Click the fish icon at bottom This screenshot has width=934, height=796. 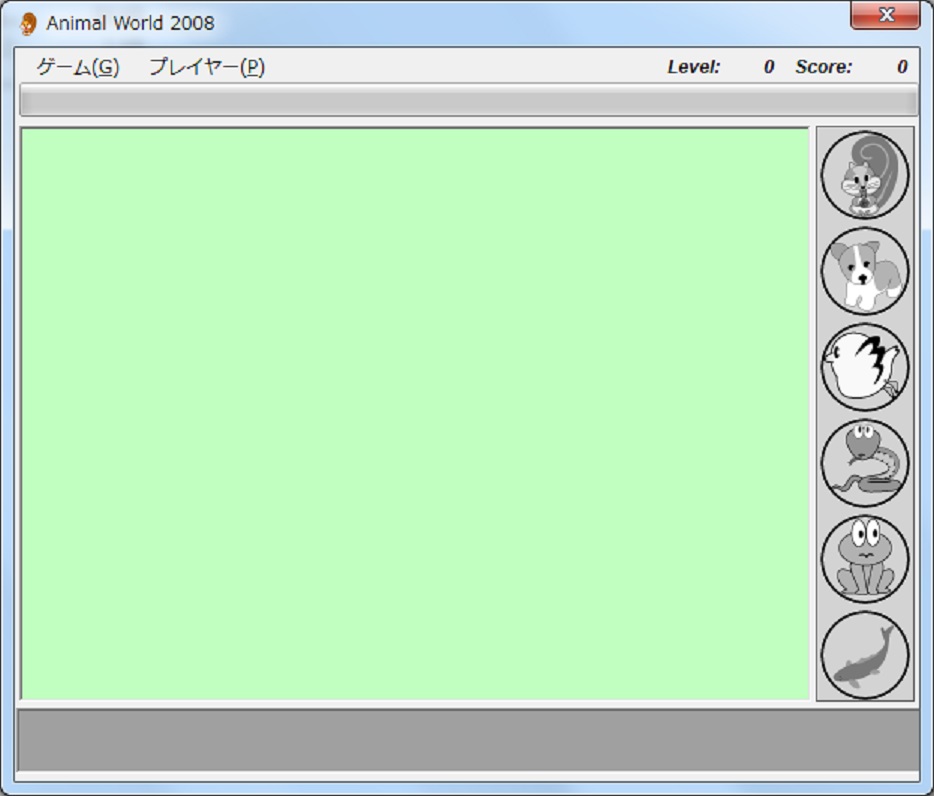click(865, 655)
